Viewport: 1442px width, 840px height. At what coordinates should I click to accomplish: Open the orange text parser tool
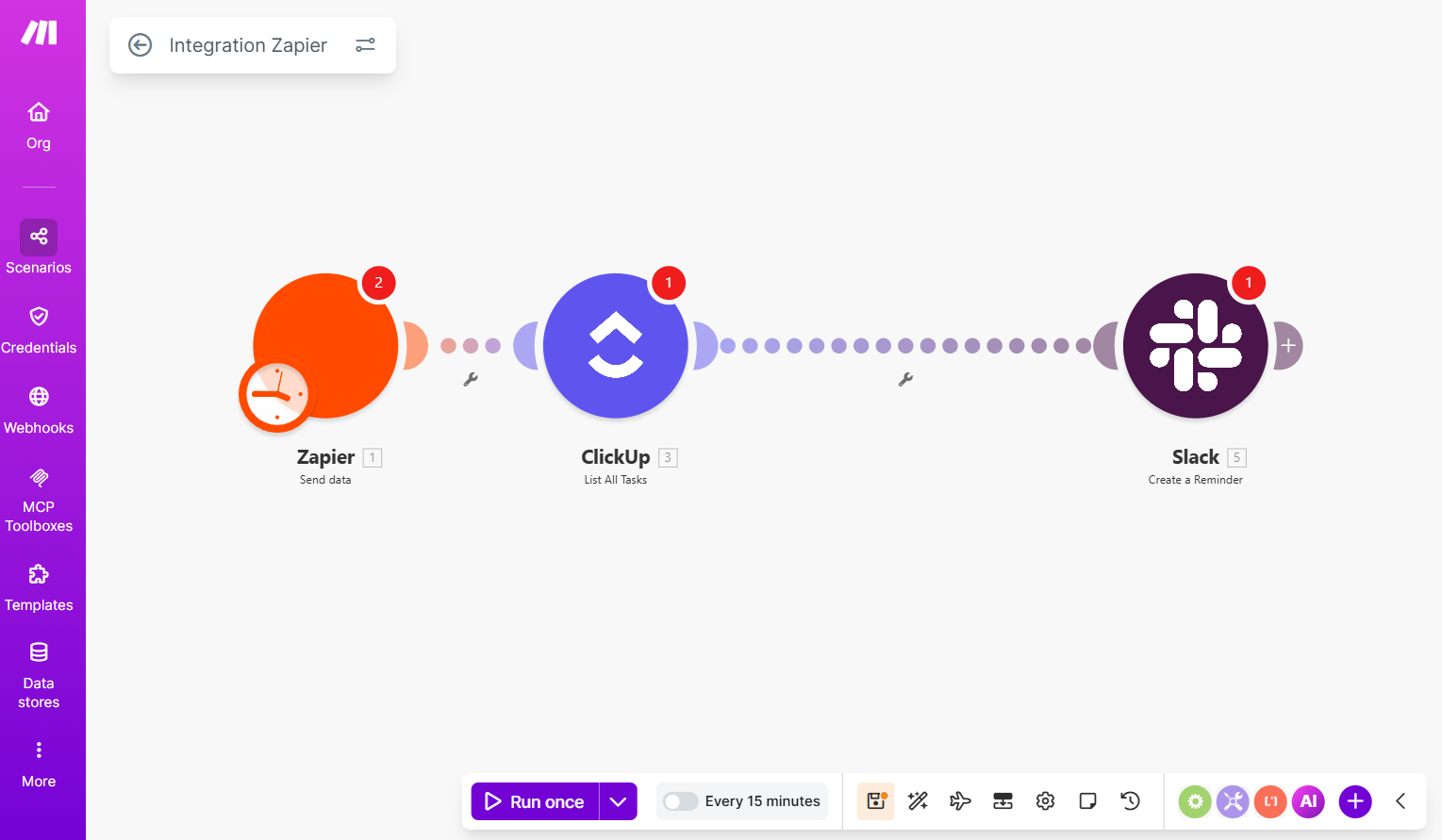coord(1270,800)
